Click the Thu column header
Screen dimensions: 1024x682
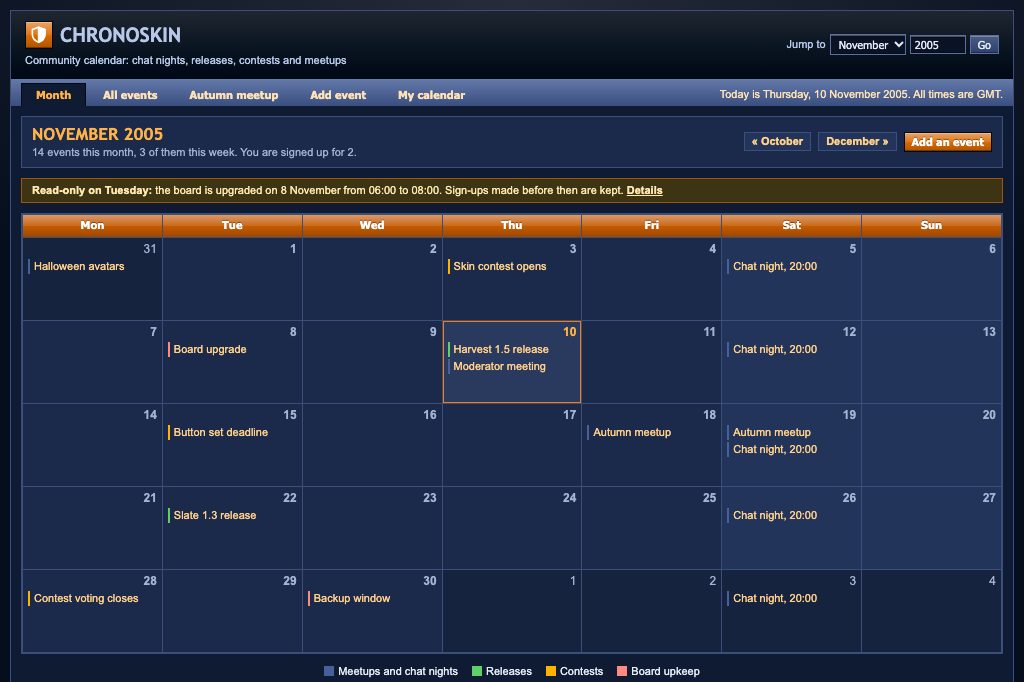pyautogui.click(x=511, y=225)
